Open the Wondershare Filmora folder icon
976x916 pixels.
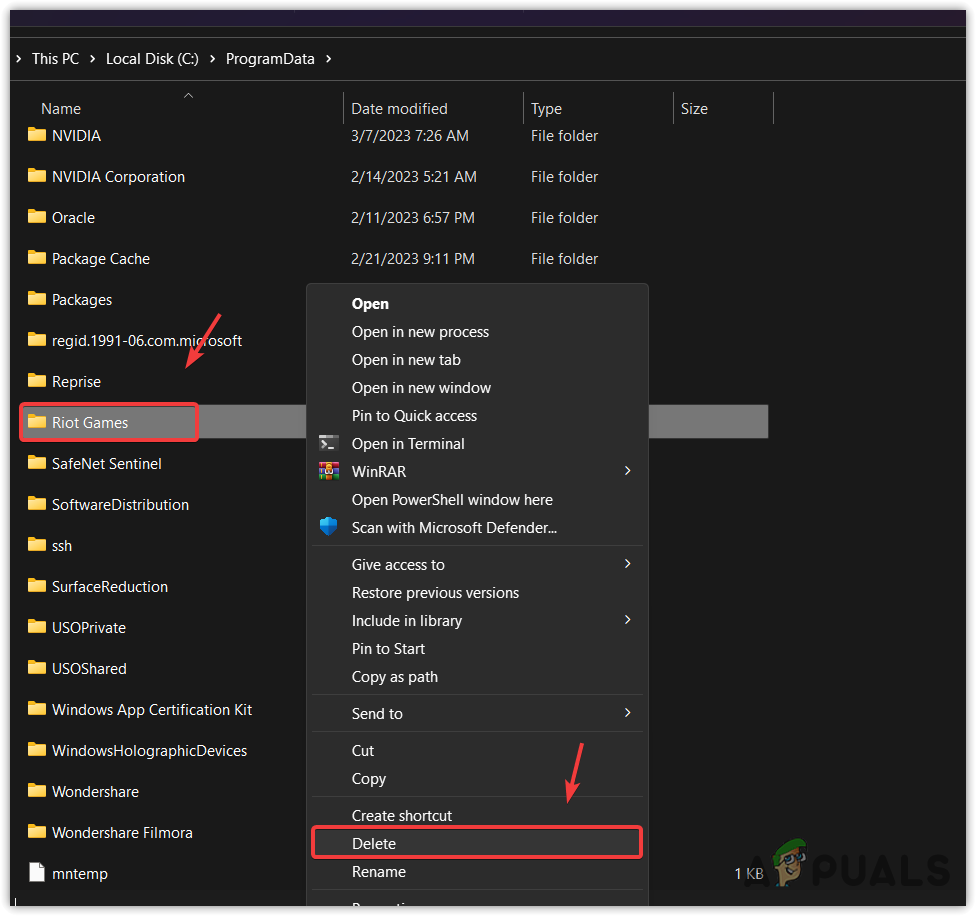click(34, 832)
